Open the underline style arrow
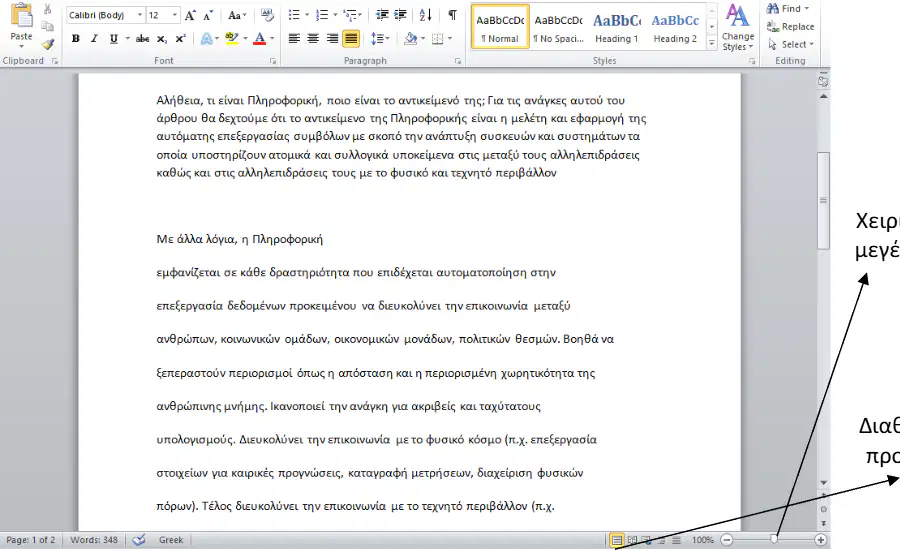 click(126, 39)
